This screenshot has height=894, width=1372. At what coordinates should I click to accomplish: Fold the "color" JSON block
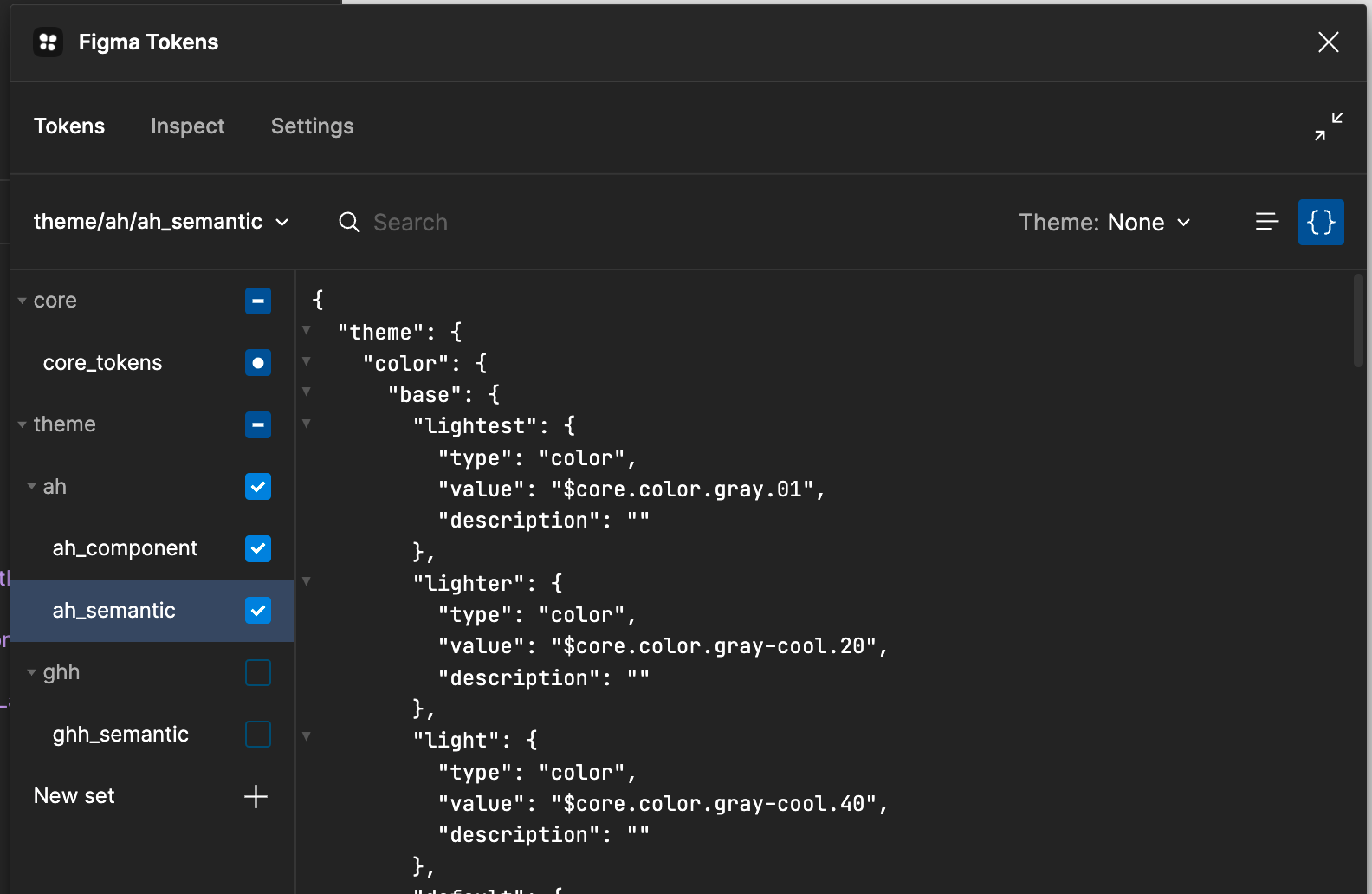tap(307, 361)
